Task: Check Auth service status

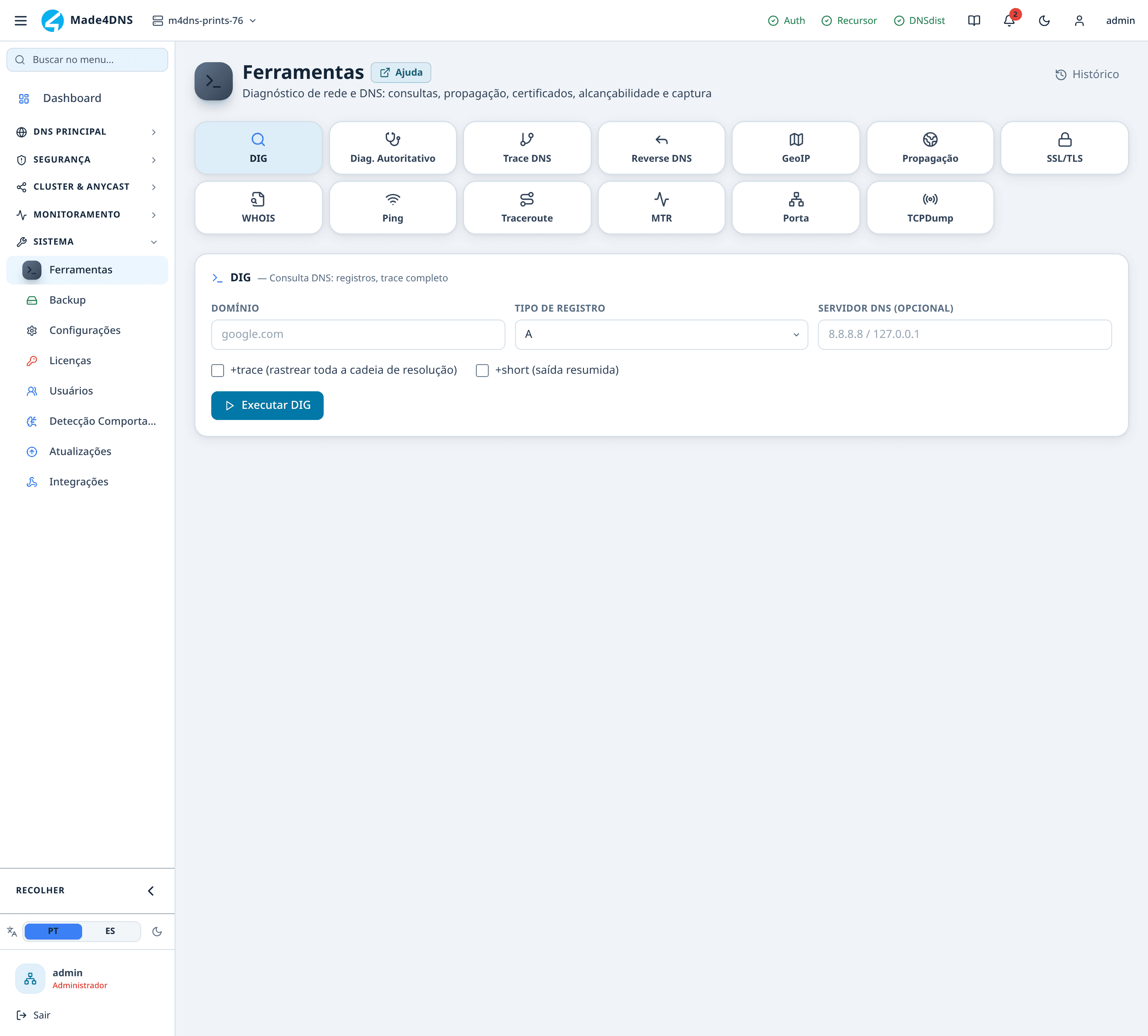Action: pos(786,20)
